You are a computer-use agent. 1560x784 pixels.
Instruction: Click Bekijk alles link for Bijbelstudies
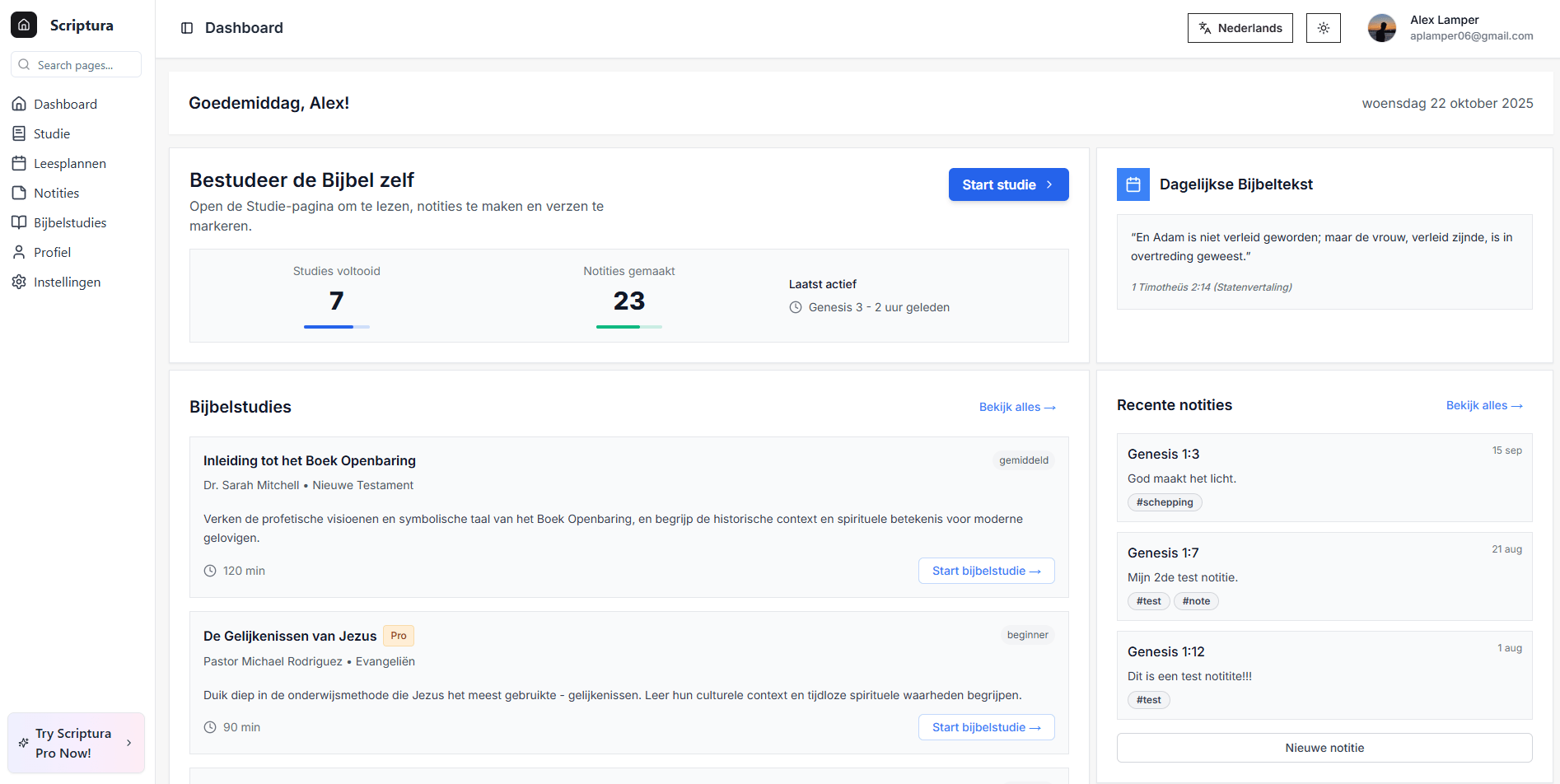pos(1016,407)
